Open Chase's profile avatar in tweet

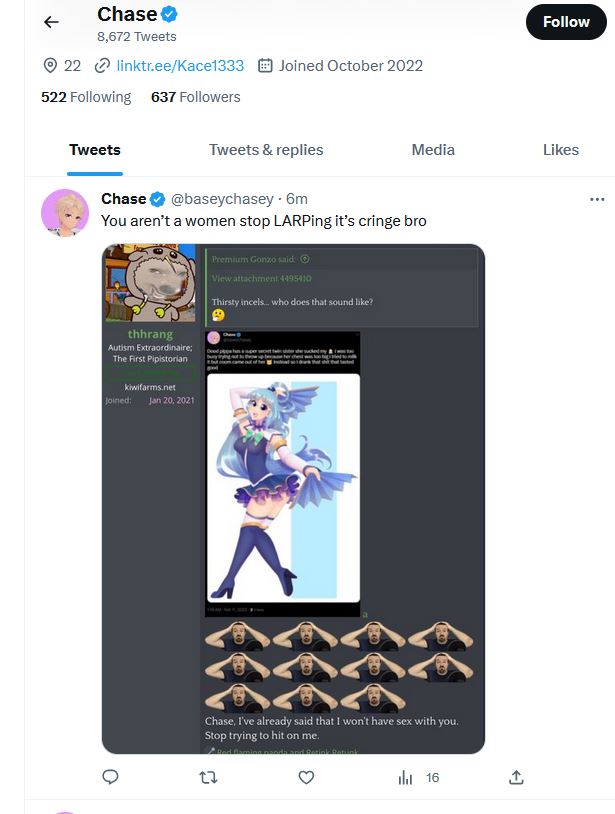65,213
